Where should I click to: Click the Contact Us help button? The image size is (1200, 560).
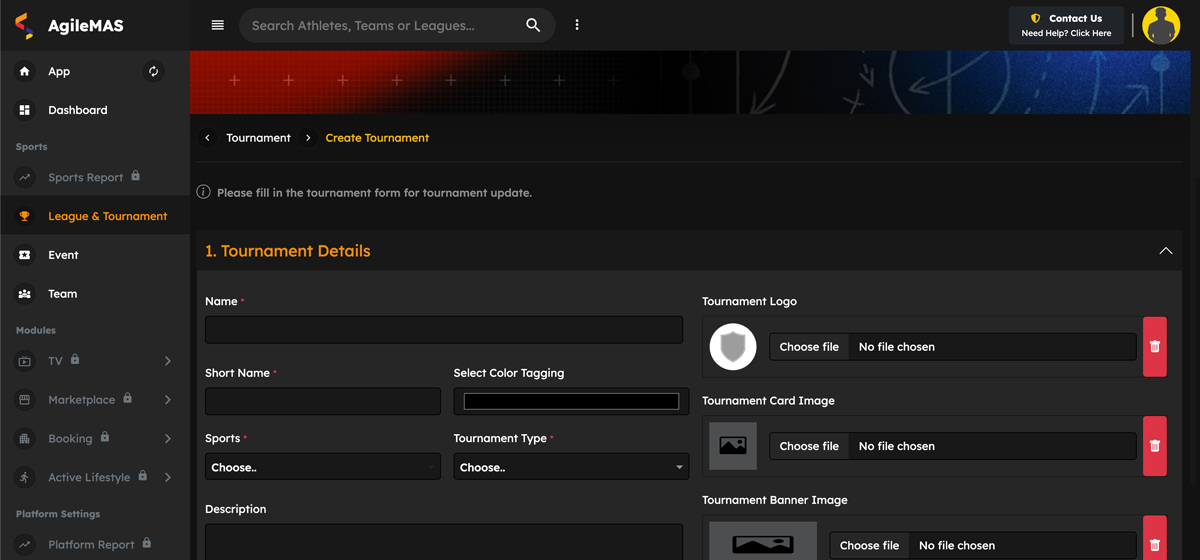(x=1066, y=25)
